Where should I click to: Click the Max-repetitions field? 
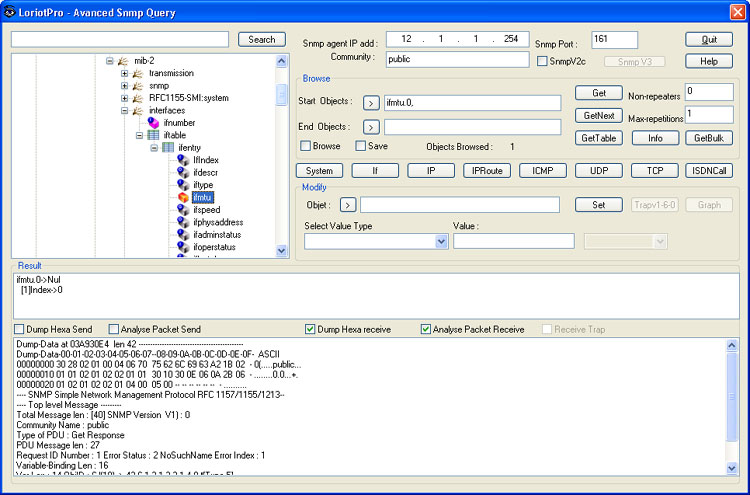[709, 115]
